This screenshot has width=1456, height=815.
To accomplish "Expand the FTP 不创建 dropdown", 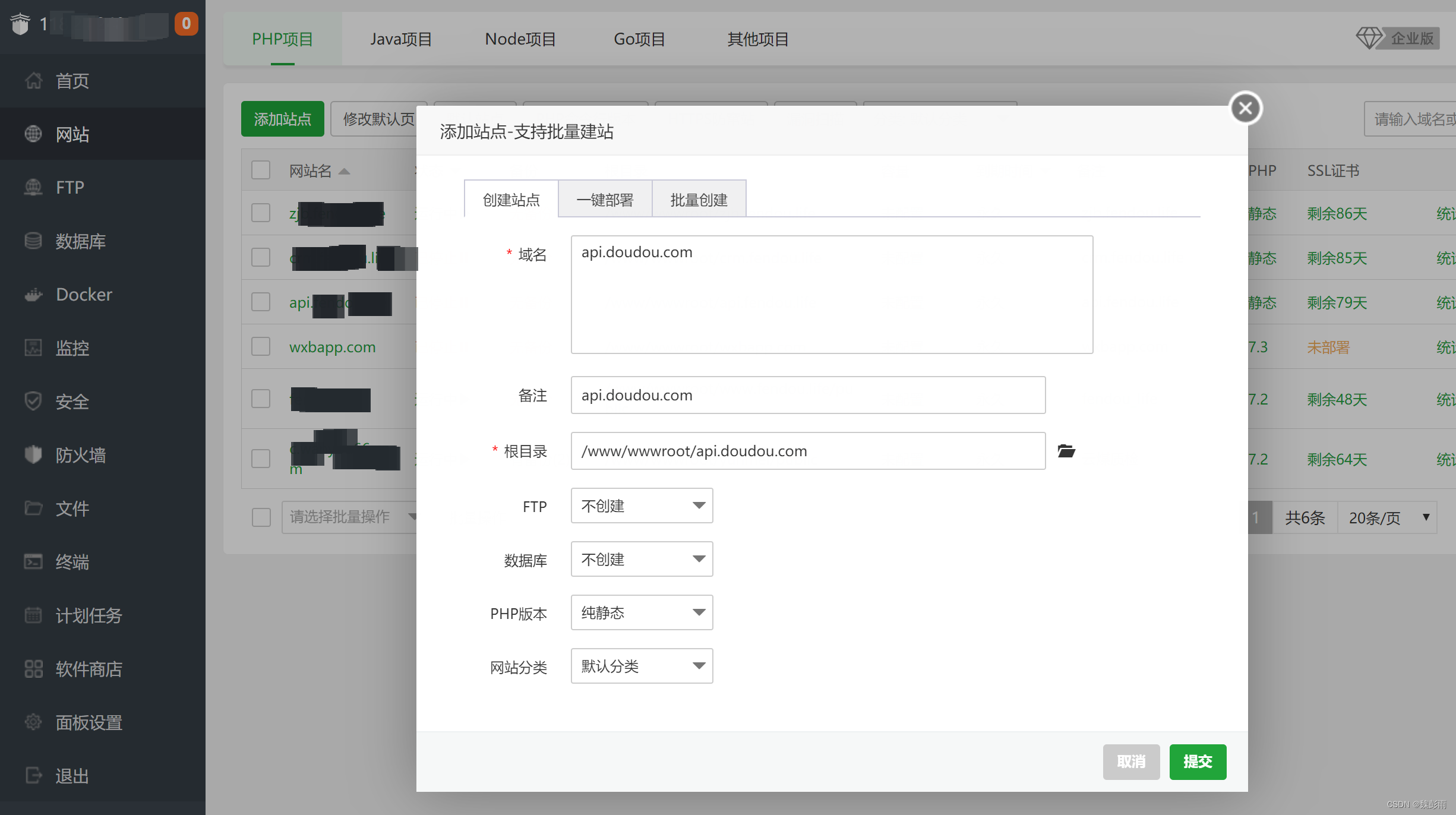I will [642, 506].
